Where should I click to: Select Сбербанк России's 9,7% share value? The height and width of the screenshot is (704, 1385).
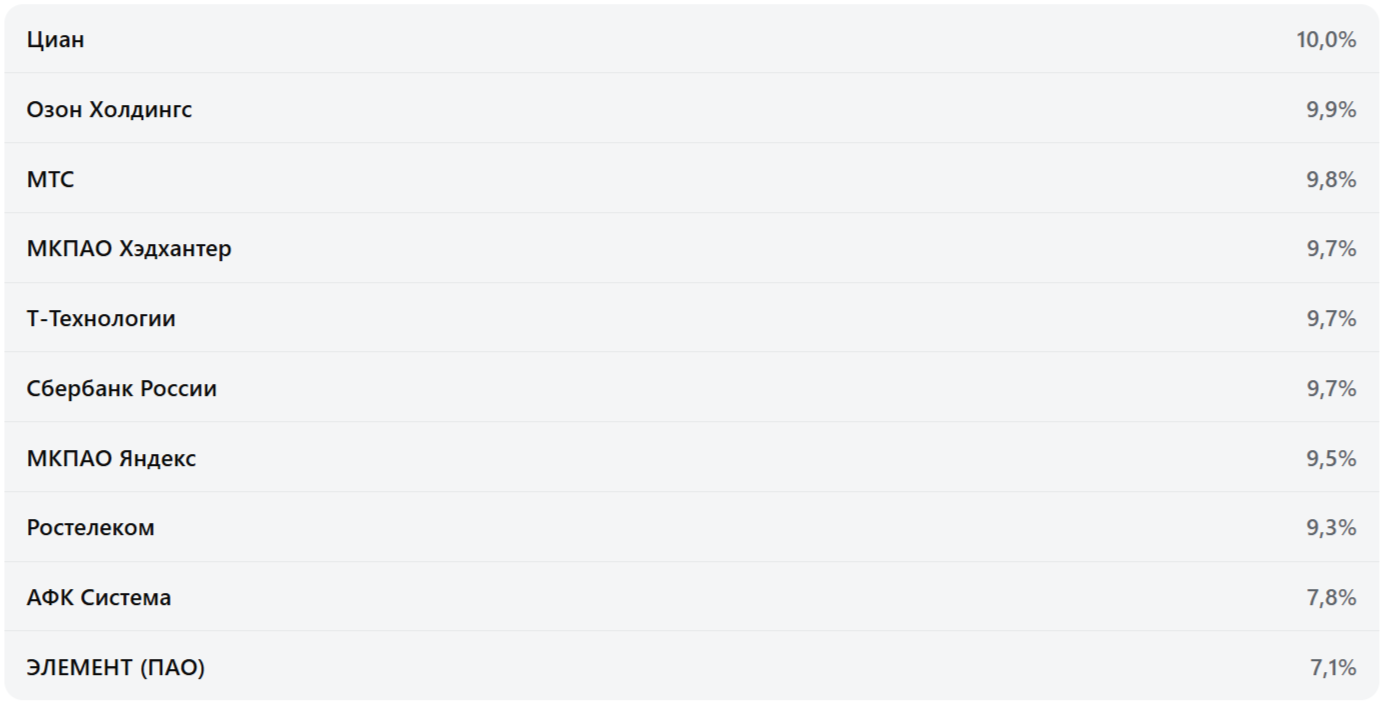[1331, 389]
